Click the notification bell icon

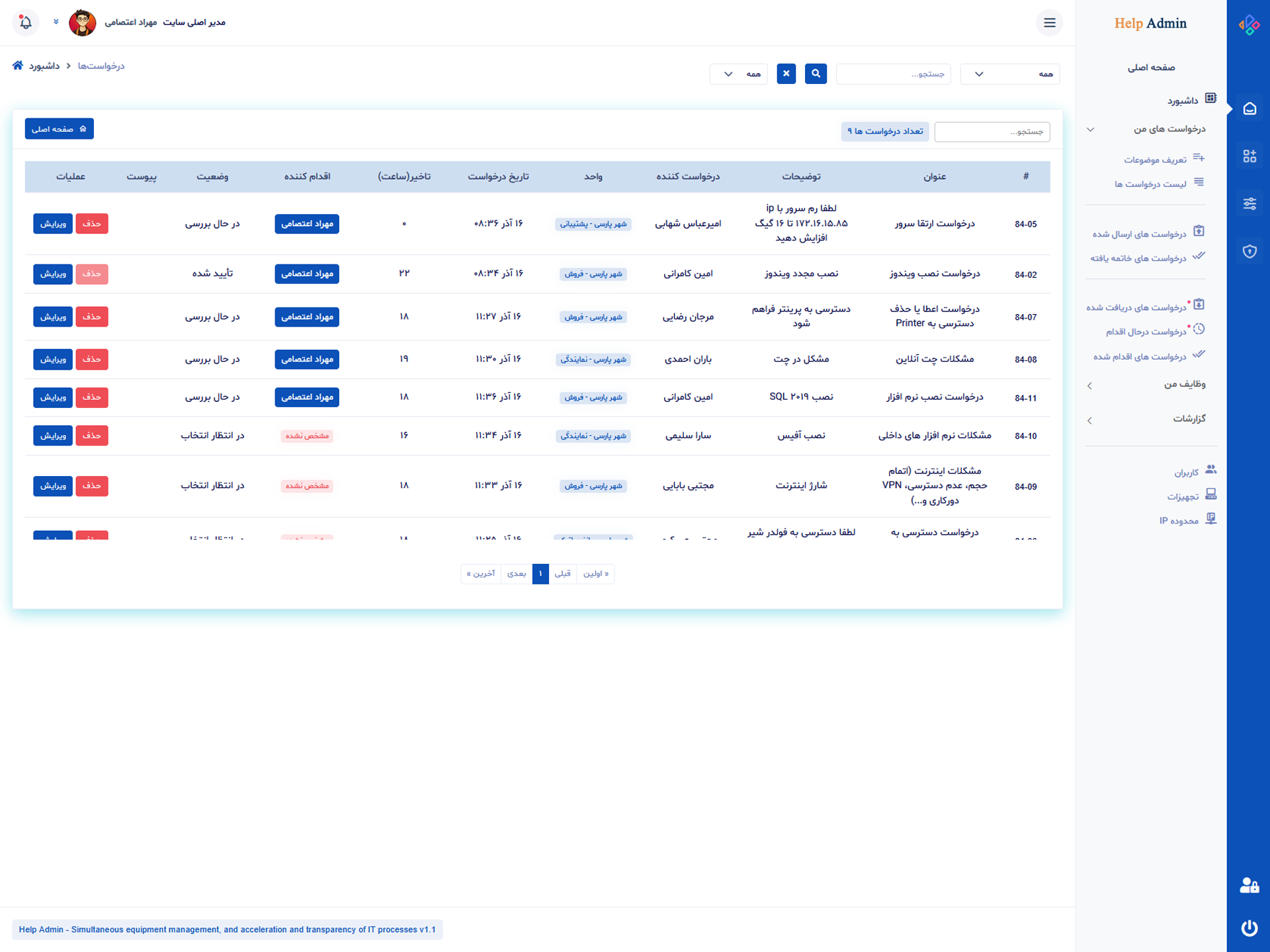pos(26,22)
